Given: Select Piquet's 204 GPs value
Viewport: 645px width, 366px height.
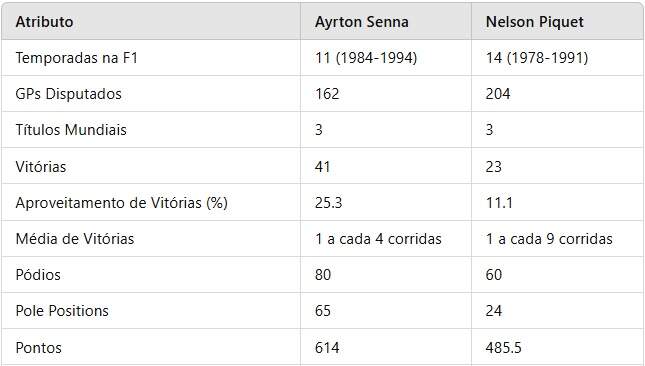Looking at the screenshot, I should click(498, 94).
